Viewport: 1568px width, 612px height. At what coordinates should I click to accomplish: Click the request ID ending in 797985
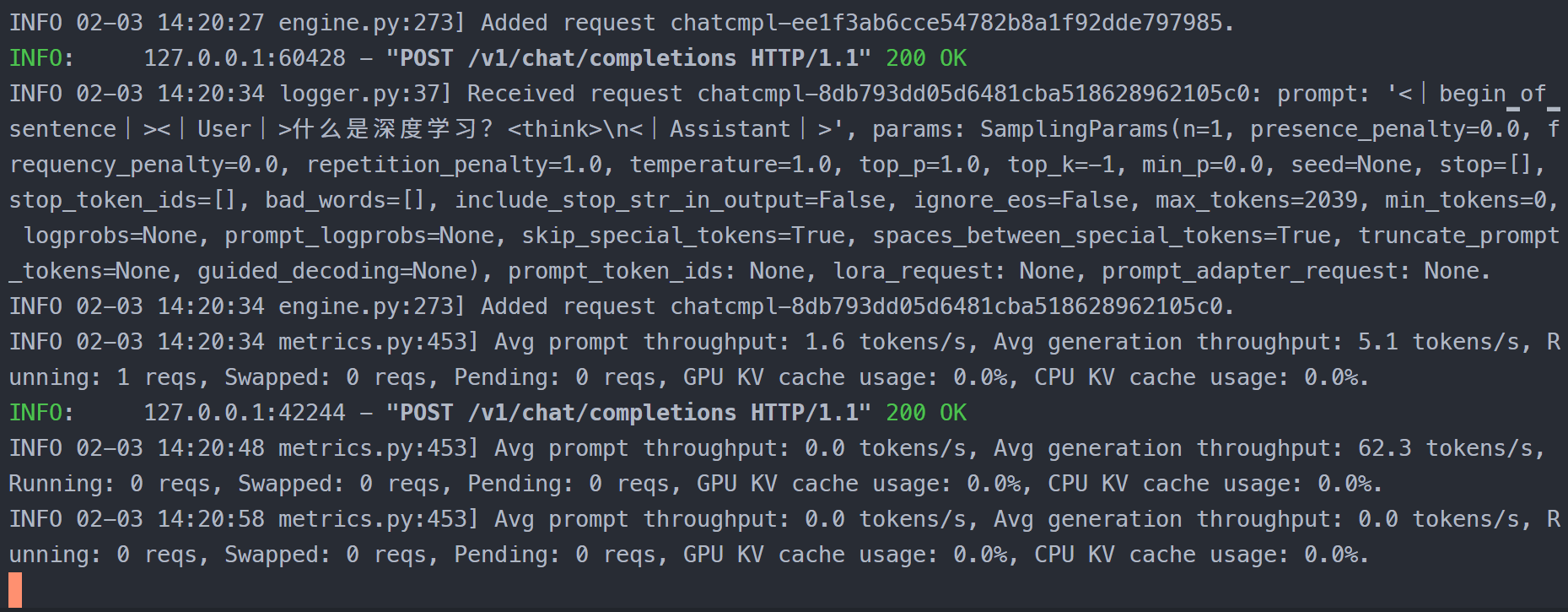pos(951,23)
